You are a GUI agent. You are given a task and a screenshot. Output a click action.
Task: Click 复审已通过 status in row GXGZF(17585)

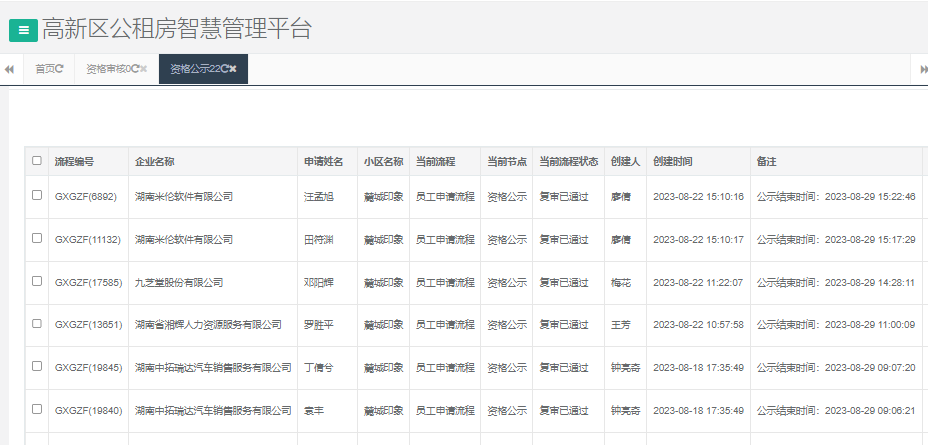[x=563, y=283]
